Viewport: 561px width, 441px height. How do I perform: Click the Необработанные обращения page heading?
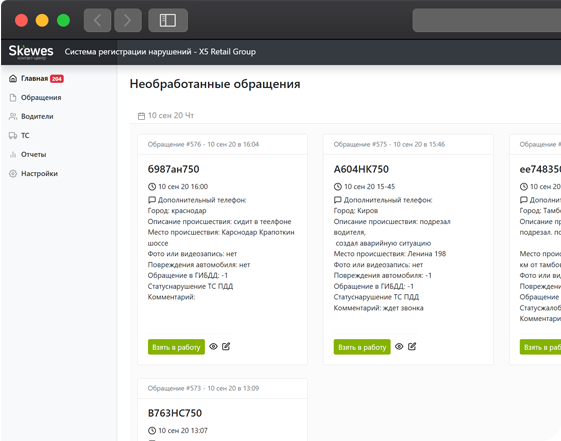215,84
